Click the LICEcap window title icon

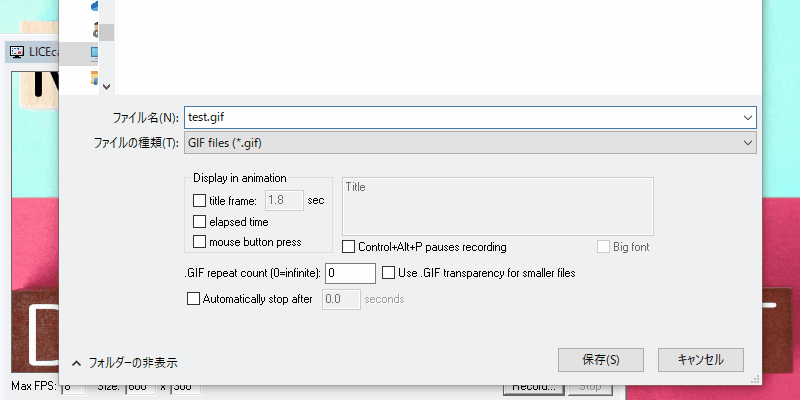click(x=17, y=52)
